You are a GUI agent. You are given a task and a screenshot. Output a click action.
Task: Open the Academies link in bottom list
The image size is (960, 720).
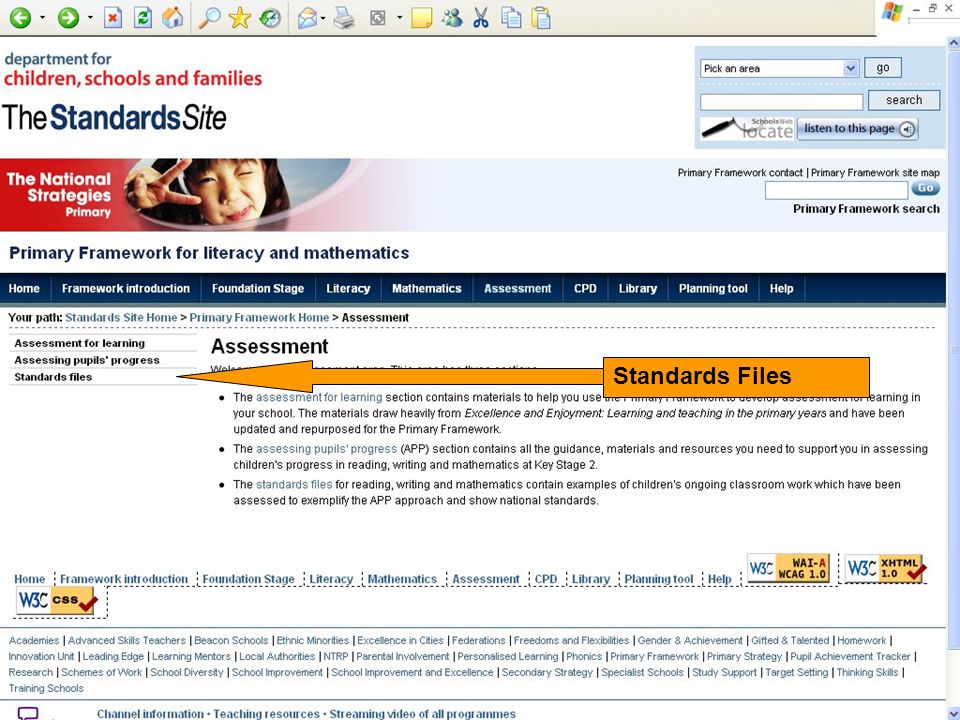34,640
